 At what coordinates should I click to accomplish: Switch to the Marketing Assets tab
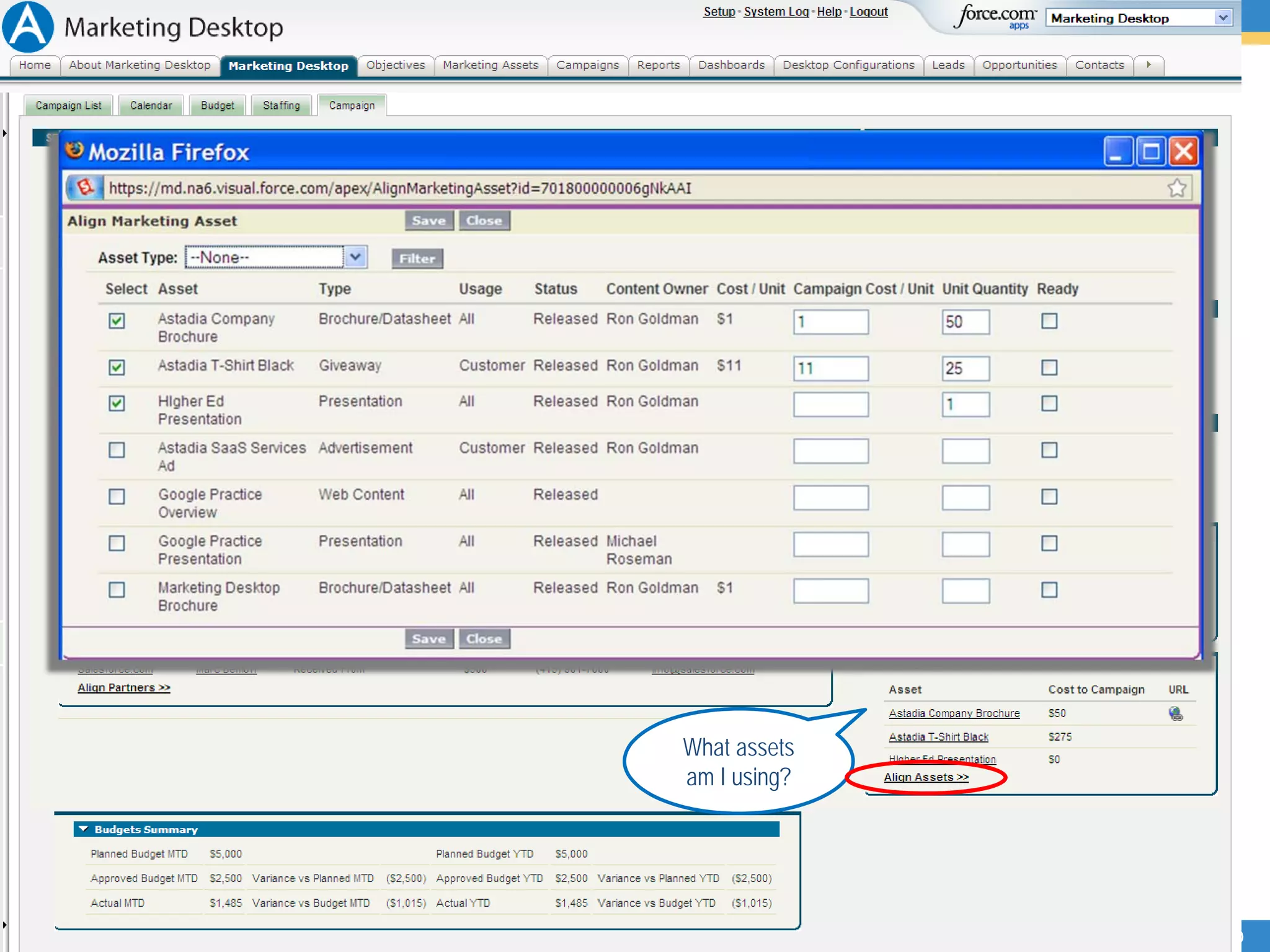490,65
